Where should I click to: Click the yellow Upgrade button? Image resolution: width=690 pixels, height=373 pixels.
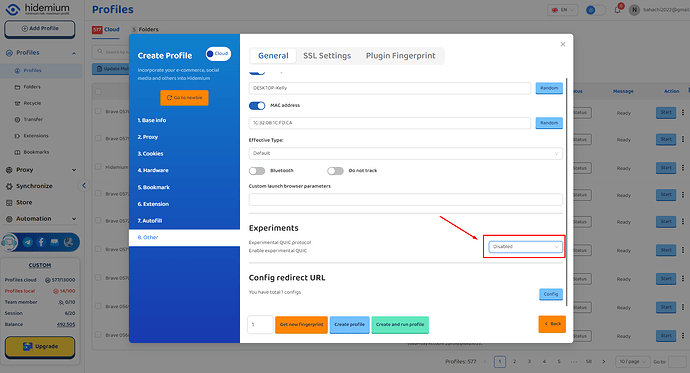coord(40,347)
